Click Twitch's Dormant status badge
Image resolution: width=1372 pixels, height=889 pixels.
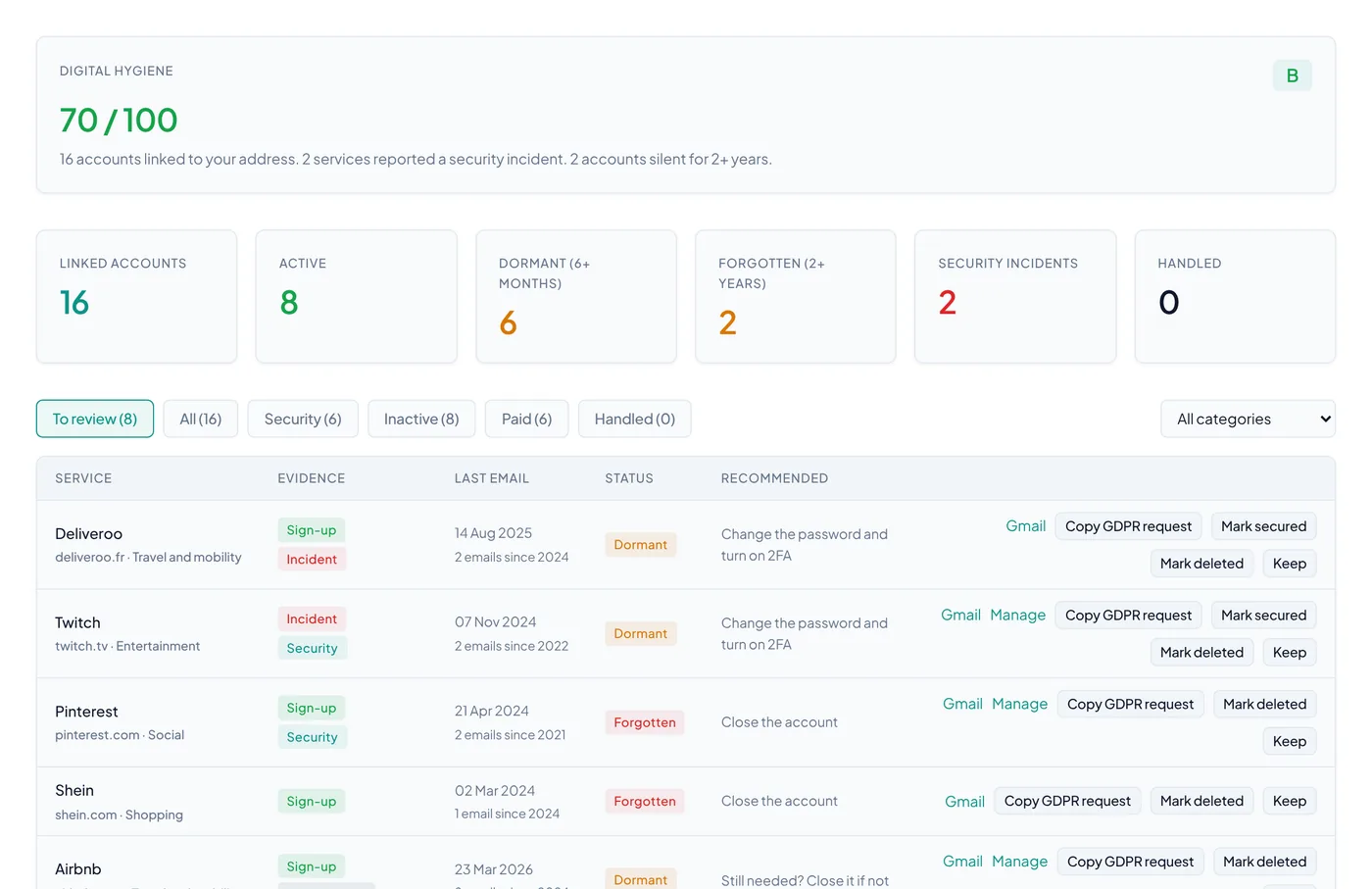(641, 634)
